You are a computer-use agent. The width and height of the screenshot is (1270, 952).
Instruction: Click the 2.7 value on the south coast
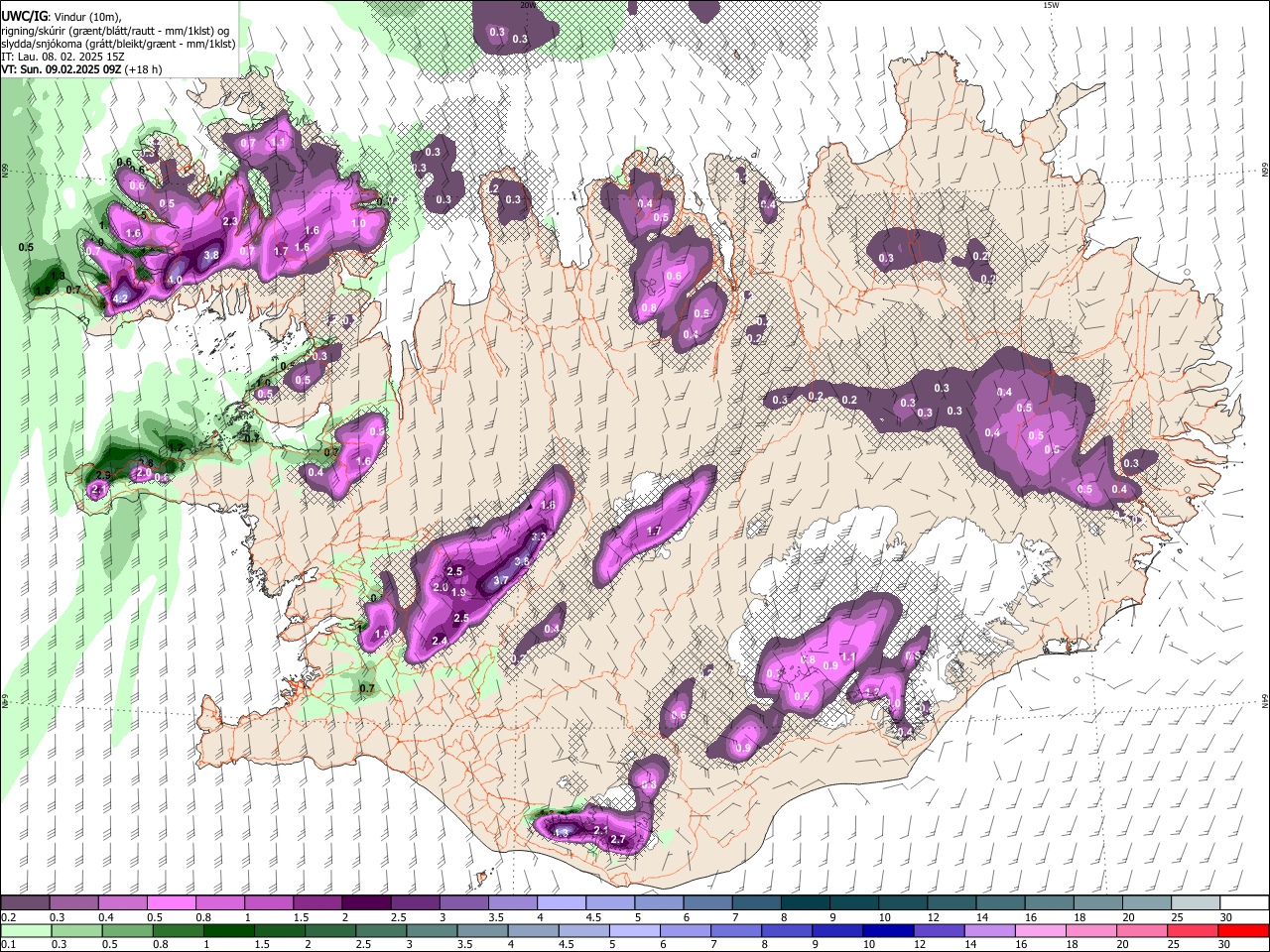coord(618,840)
